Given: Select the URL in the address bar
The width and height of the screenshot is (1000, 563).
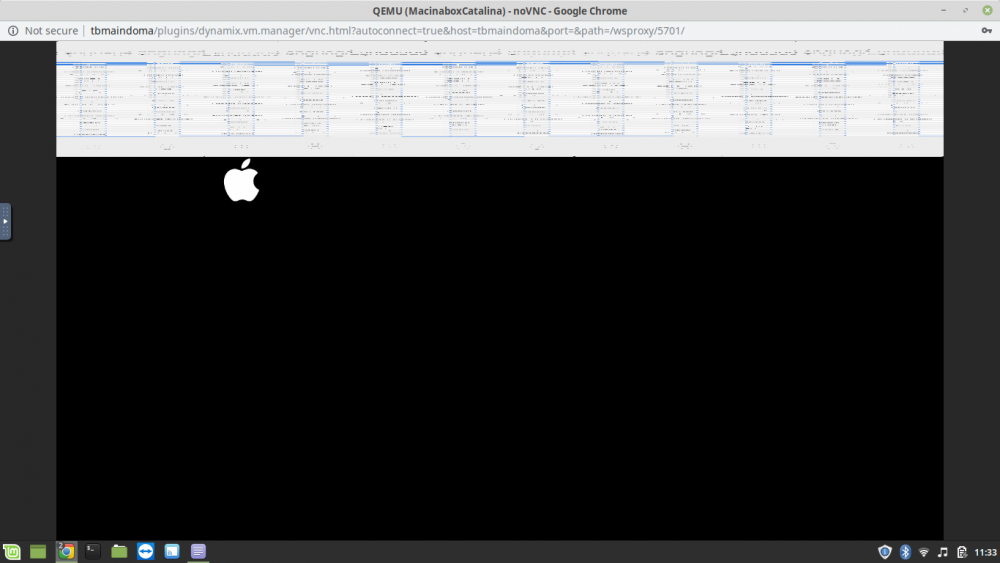Looking at the screenshot, I should click(x=387, y=31).
